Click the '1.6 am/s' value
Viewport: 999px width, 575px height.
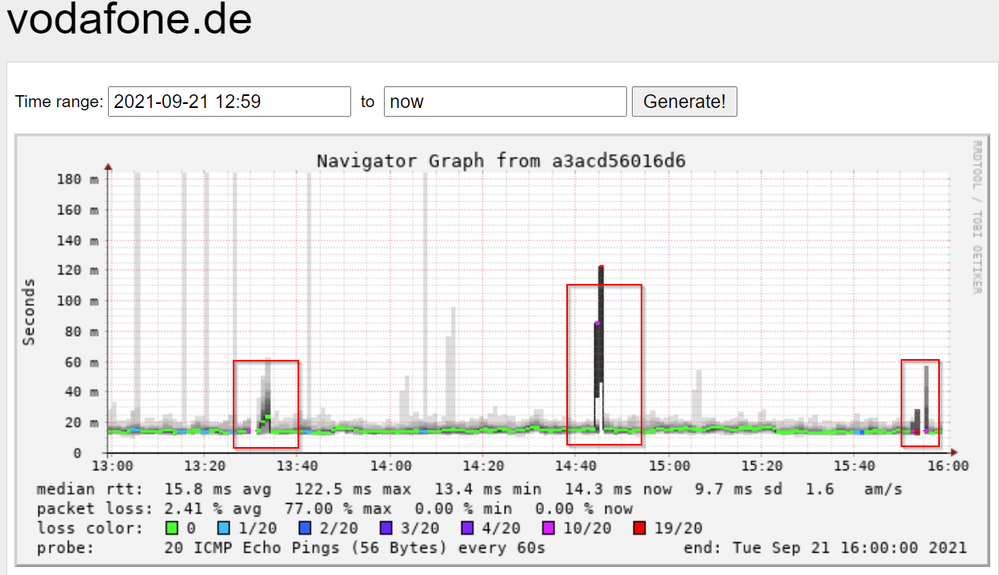pos(854,489)
